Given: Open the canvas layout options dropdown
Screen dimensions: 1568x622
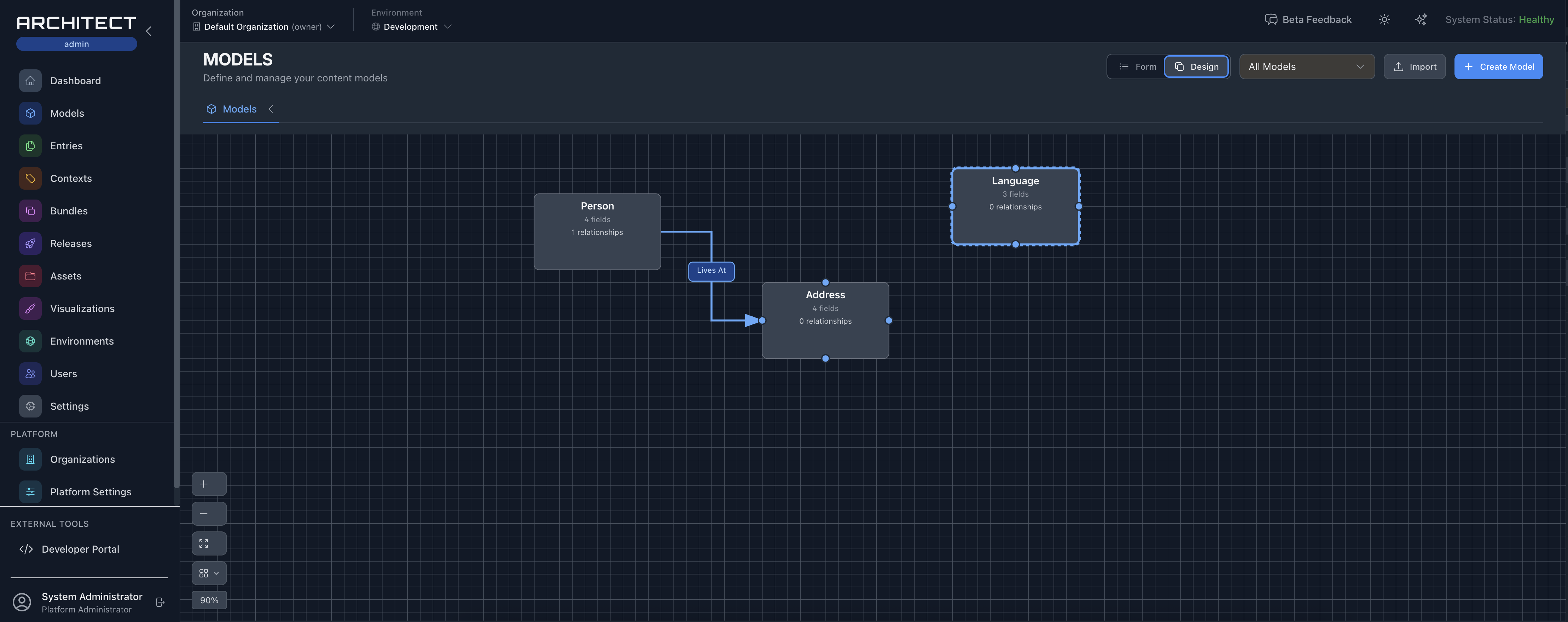Looking at the screenshot, I should coord(209,573).
